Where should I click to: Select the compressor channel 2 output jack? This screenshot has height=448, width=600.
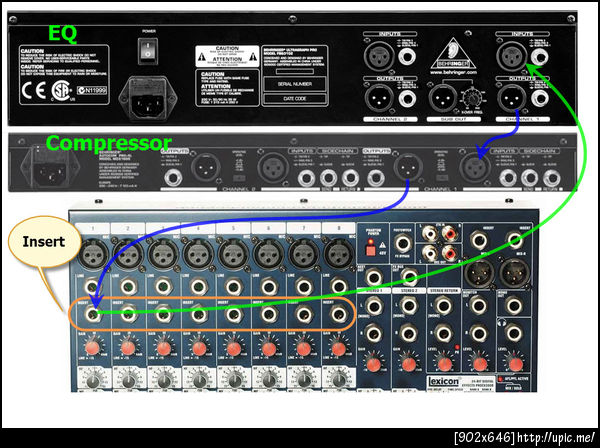point(173,178)
